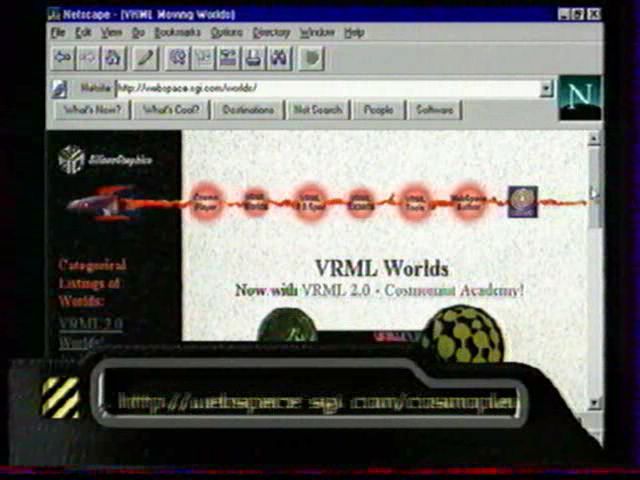Click the Netscape N logo
This screenshot has height=480, width=640.
580,98
